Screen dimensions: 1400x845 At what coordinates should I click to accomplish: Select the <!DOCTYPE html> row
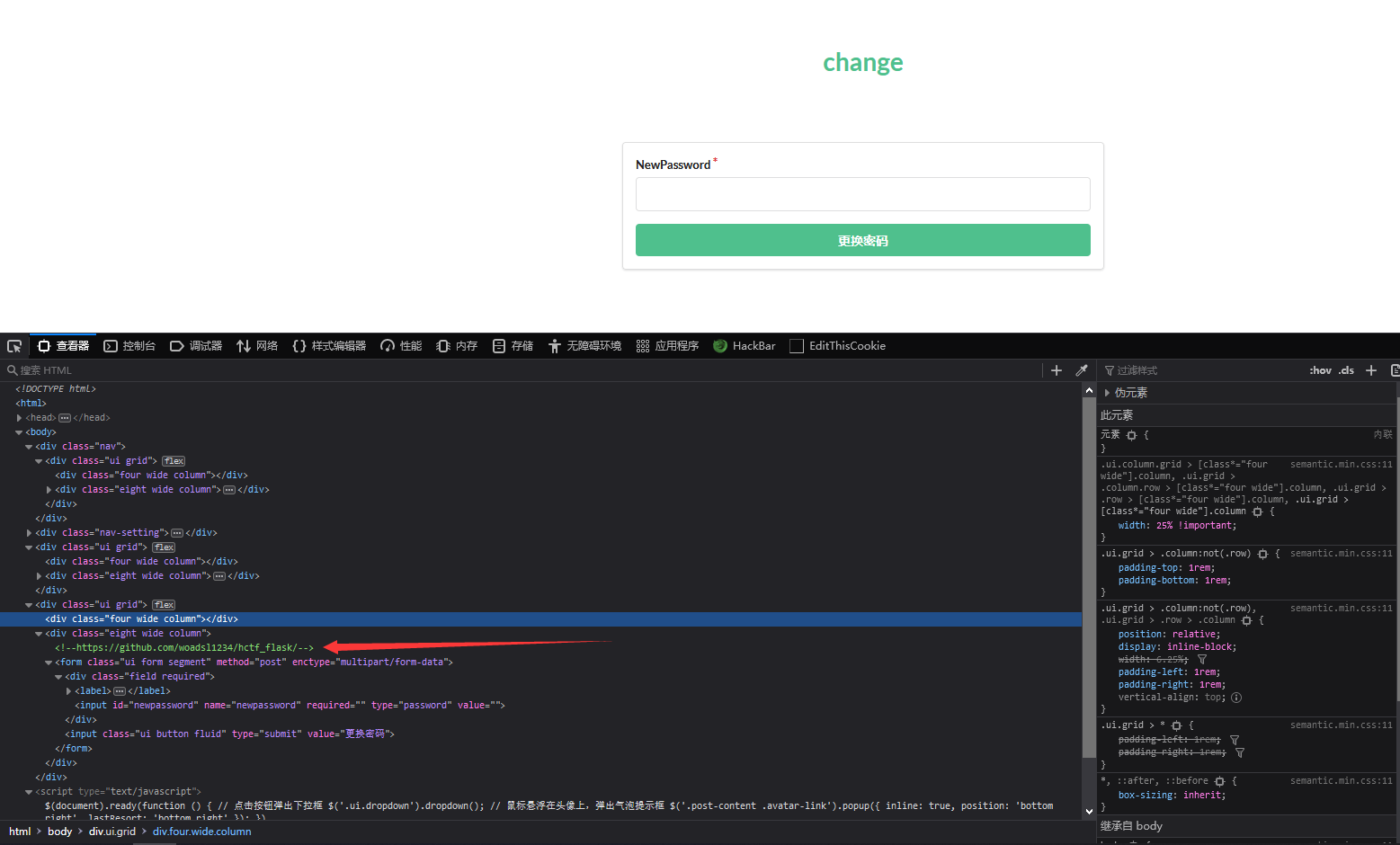56,389
